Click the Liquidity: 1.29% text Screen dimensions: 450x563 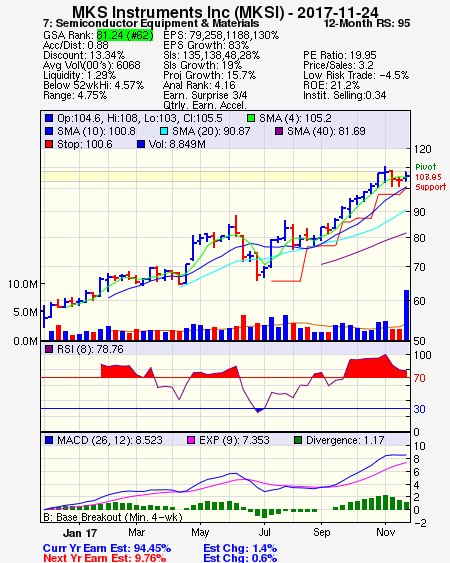(79, 75)
